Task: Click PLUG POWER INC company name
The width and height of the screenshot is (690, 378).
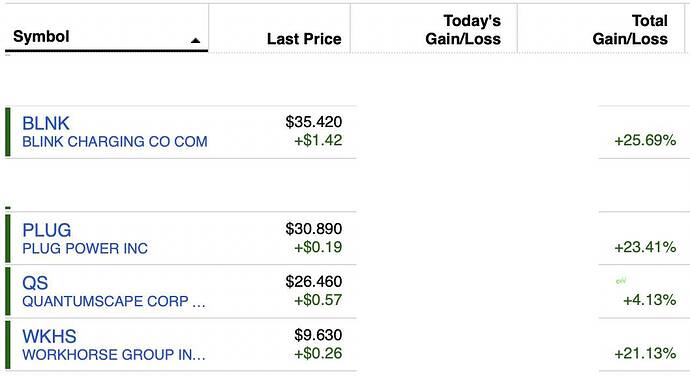Action: (85, 248)
